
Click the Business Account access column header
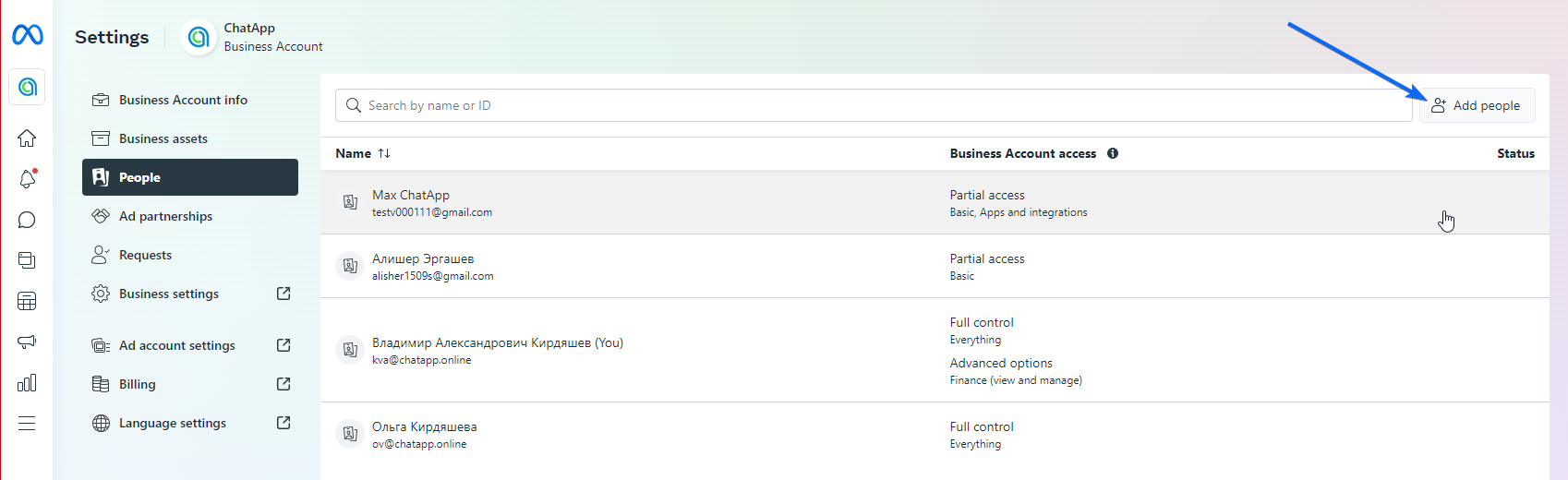(1023, 153)
